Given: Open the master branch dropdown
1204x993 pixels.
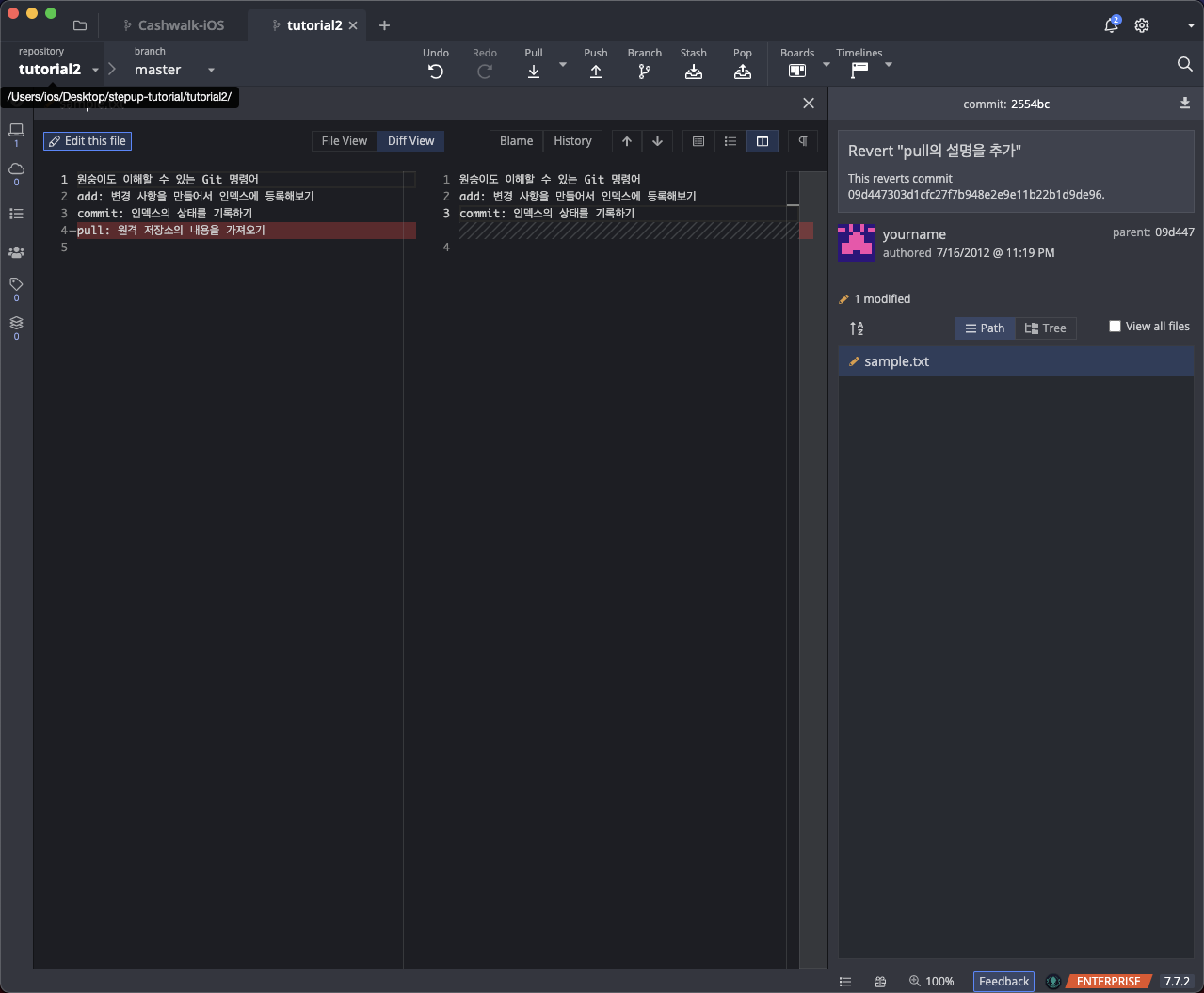Looking at the screenshot, I should 211,70.
